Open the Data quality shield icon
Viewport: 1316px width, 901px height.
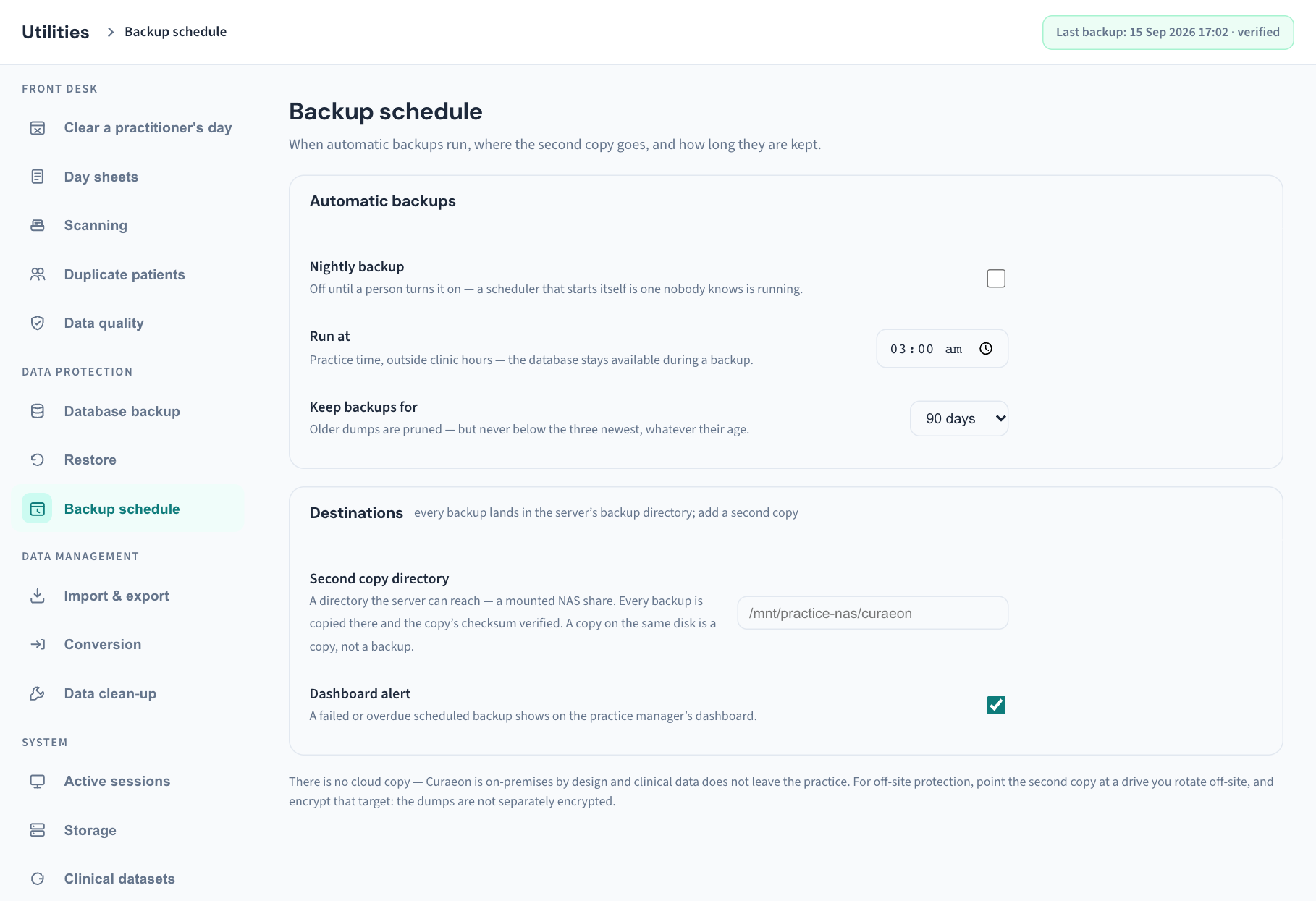tap(38, 323)
